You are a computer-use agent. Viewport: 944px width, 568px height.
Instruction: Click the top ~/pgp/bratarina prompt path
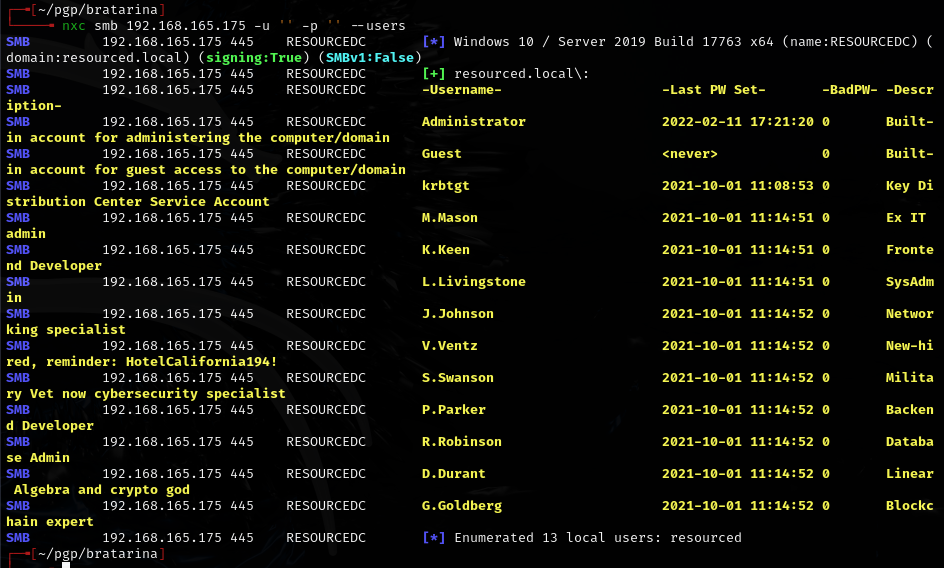pos(92,9)
